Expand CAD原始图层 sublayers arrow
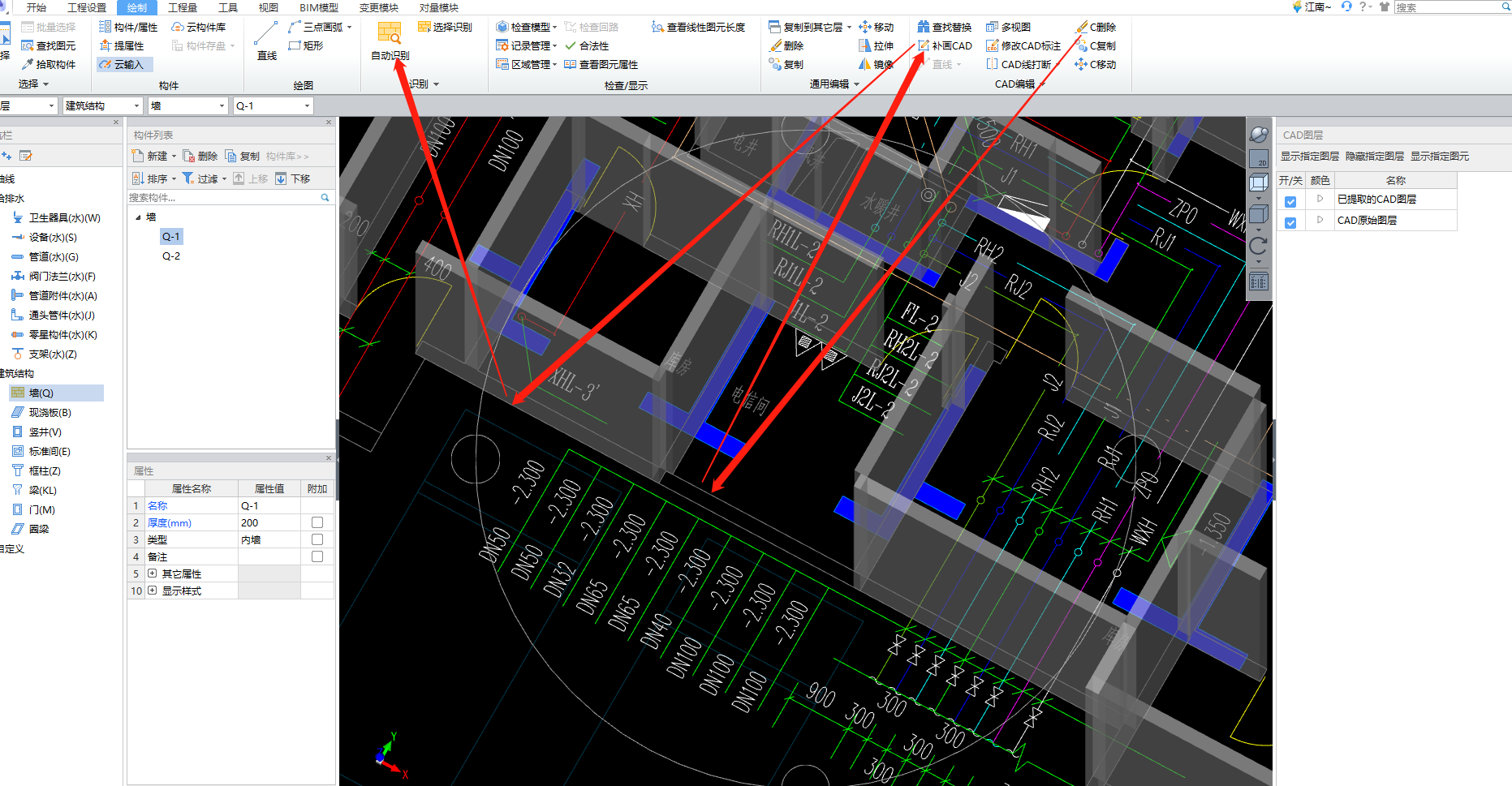The image size is (1512, 786). (x=1320, y=220)
